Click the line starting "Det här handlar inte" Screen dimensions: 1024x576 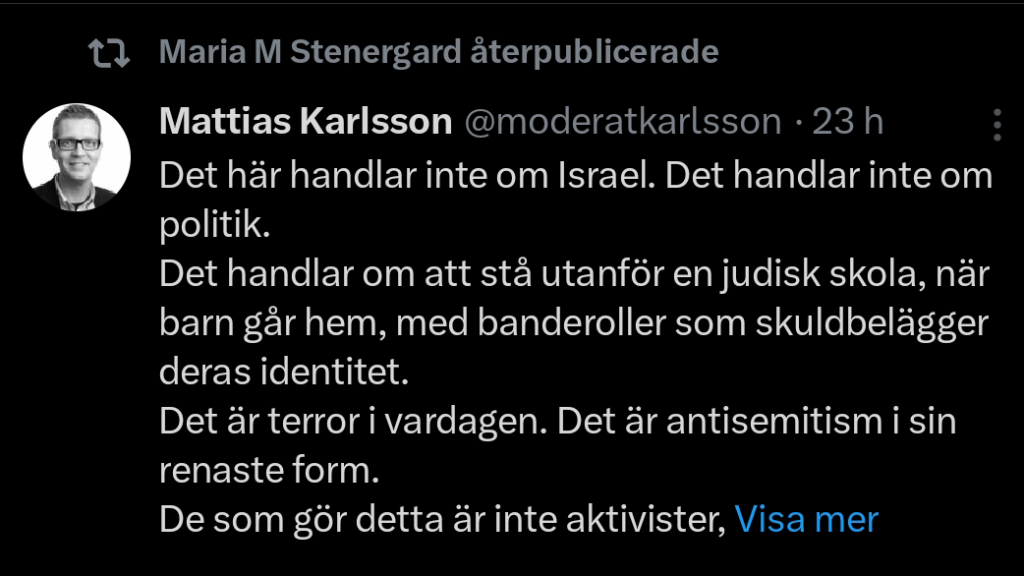coord(575,176)
